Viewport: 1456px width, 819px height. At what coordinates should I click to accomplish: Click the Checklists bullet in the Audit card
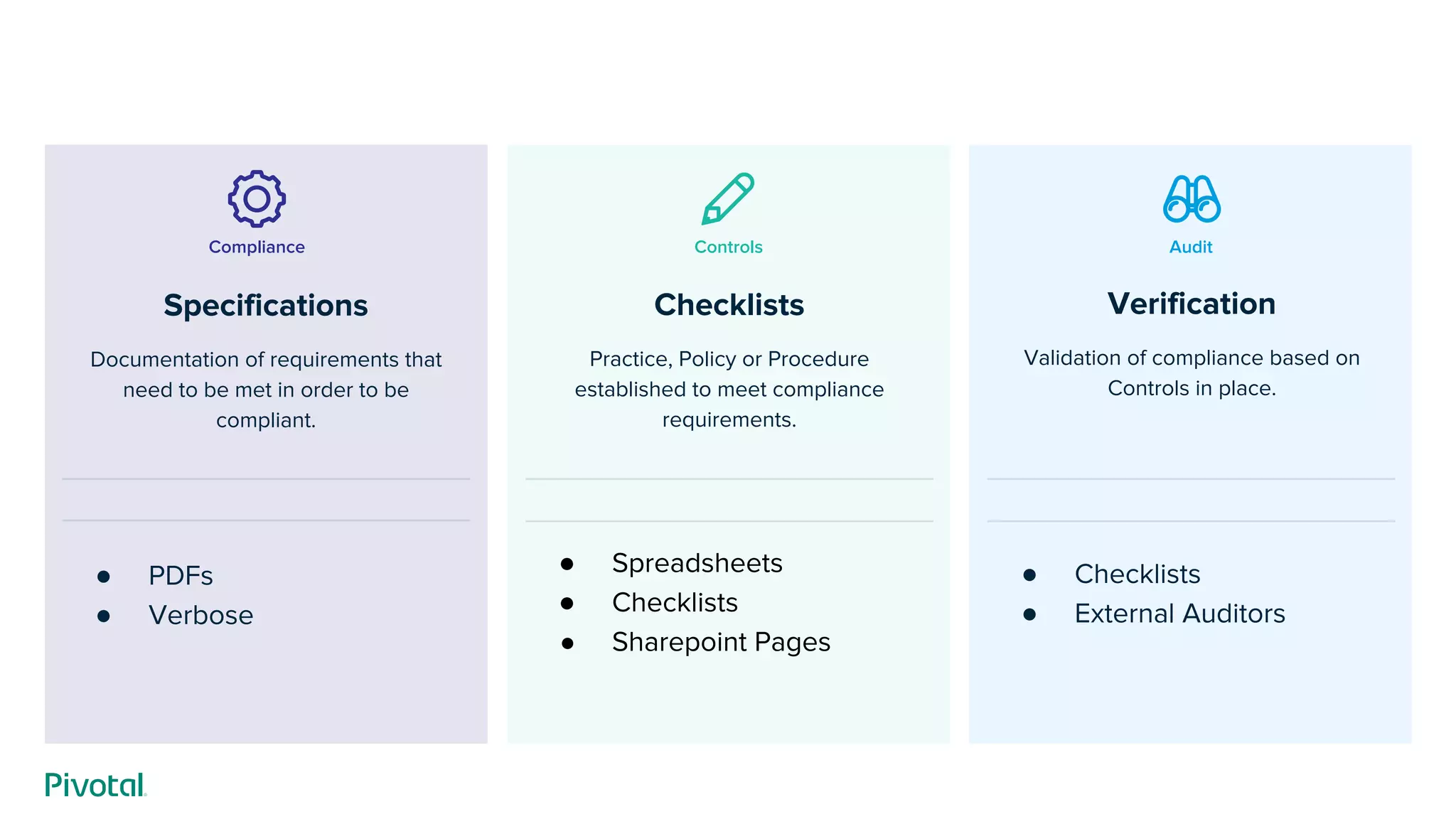pyautogui.click(x=1137, y=574)
